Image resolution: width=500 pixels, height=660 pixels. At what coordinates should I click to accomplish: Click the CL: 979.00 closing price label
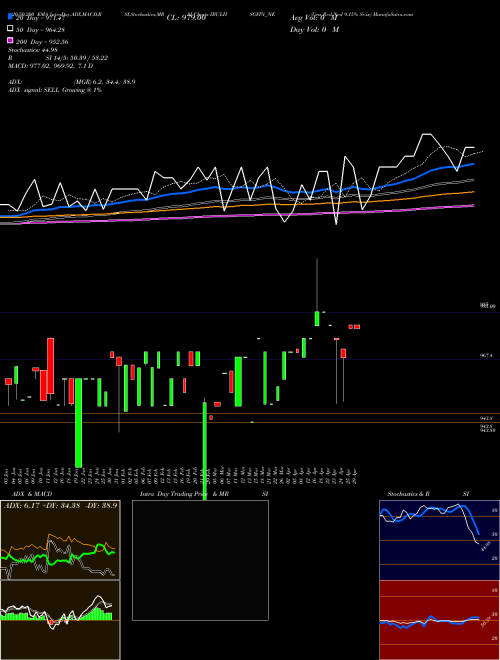pos(186,18)
